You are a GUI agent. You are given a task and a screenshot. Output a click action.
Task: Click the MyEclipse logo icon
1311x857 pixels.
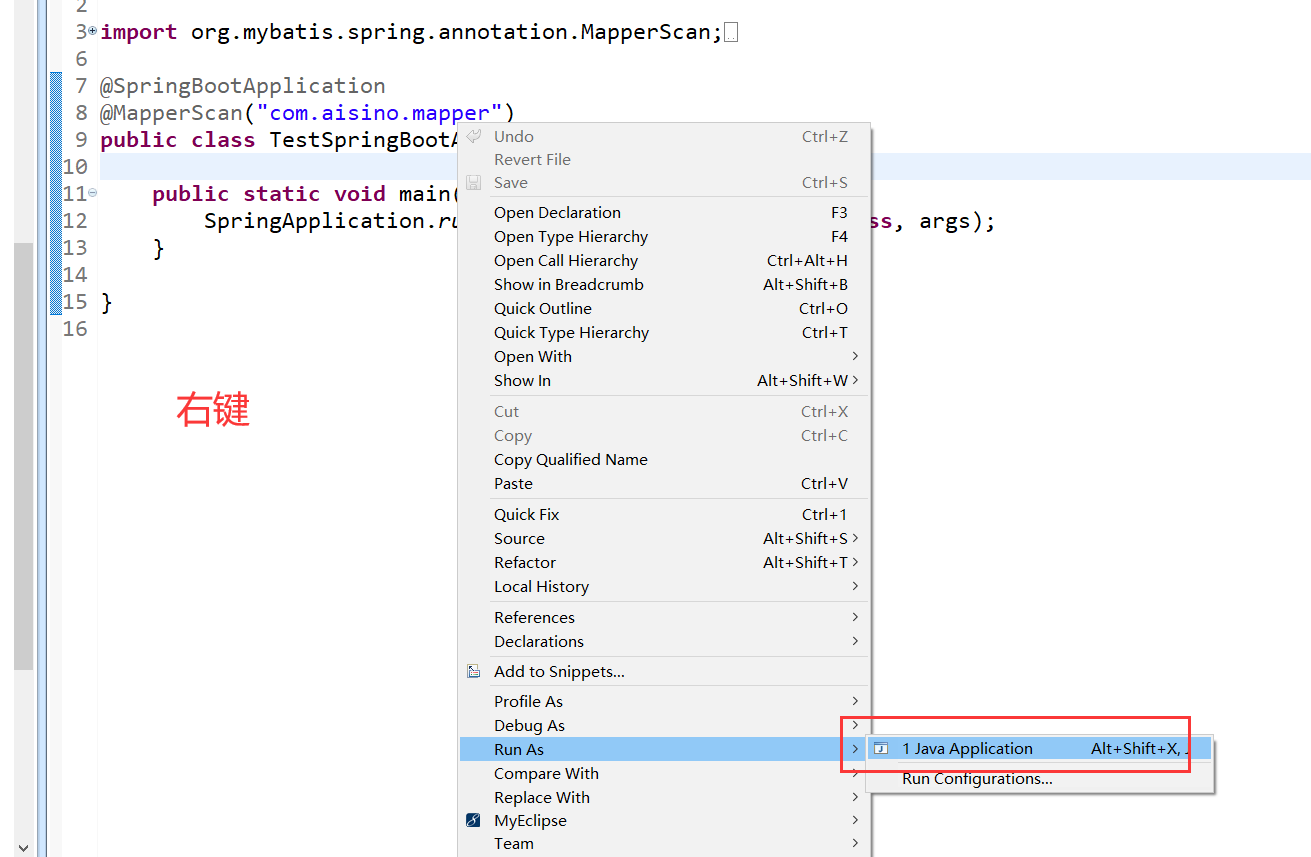coord(474,820)
